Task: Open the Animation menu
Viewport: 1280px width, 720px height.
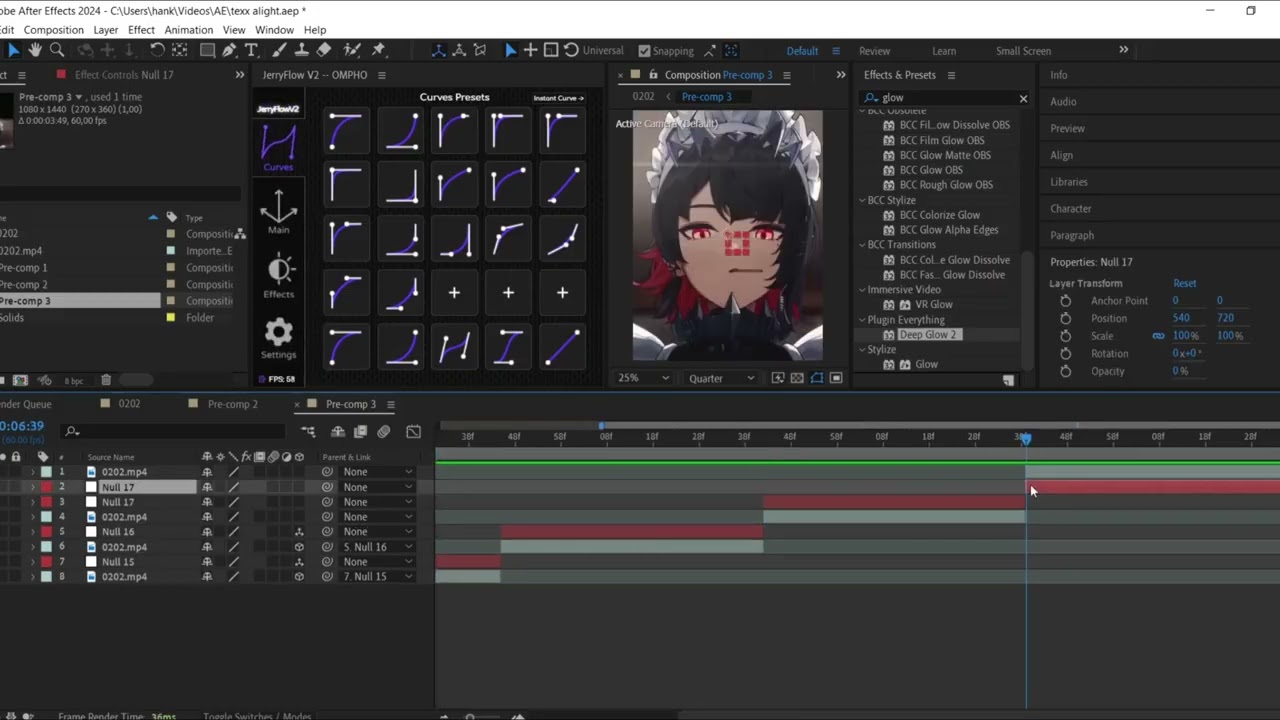Action: click(x=189, y=30)
